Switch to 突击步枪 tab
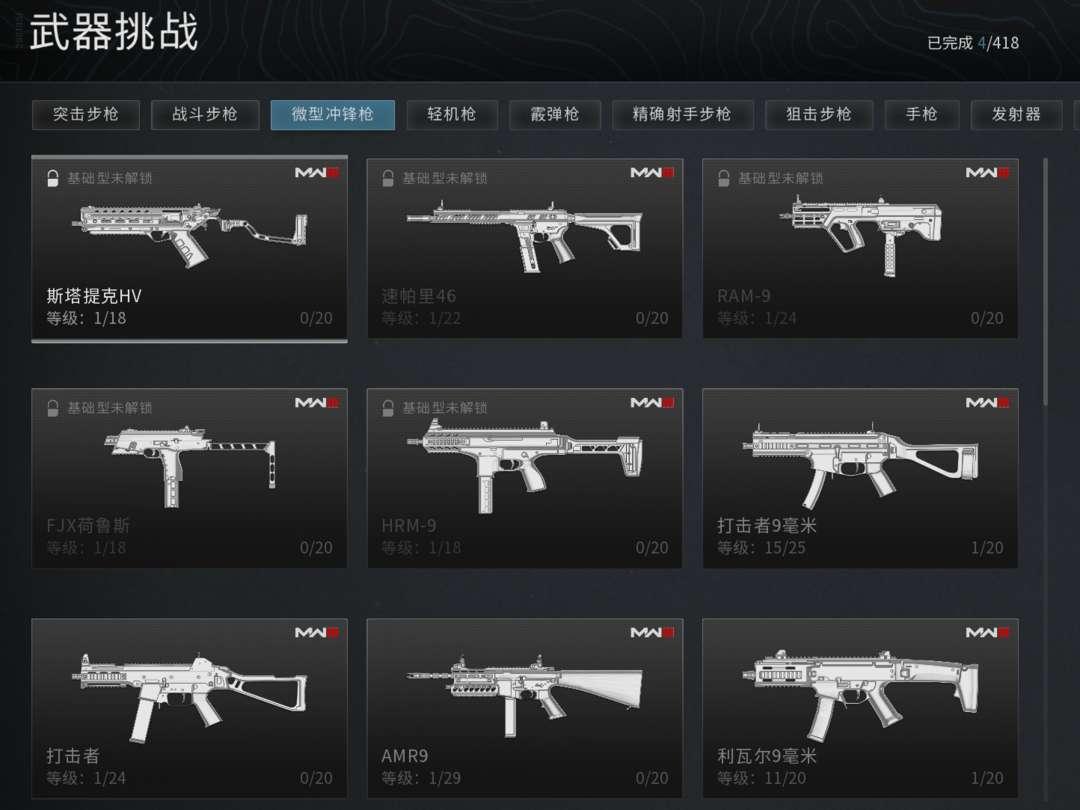 click(x=86, y=114)
